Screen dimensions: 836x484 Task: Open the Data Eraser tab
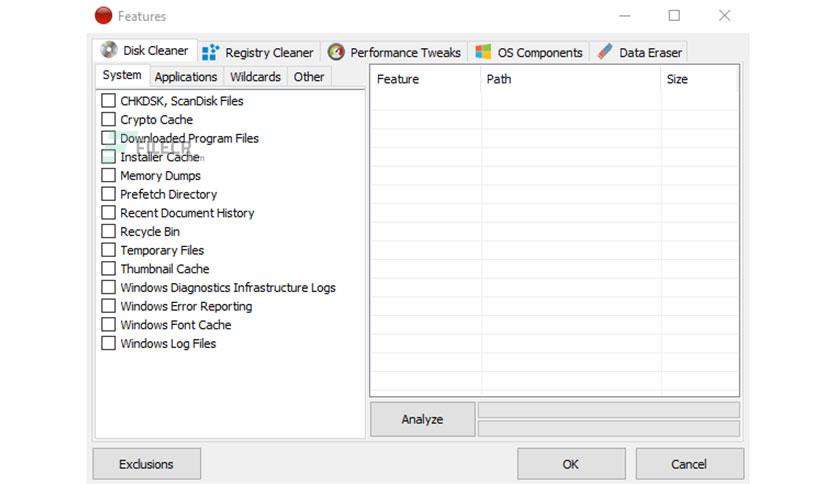coord(639,52)
